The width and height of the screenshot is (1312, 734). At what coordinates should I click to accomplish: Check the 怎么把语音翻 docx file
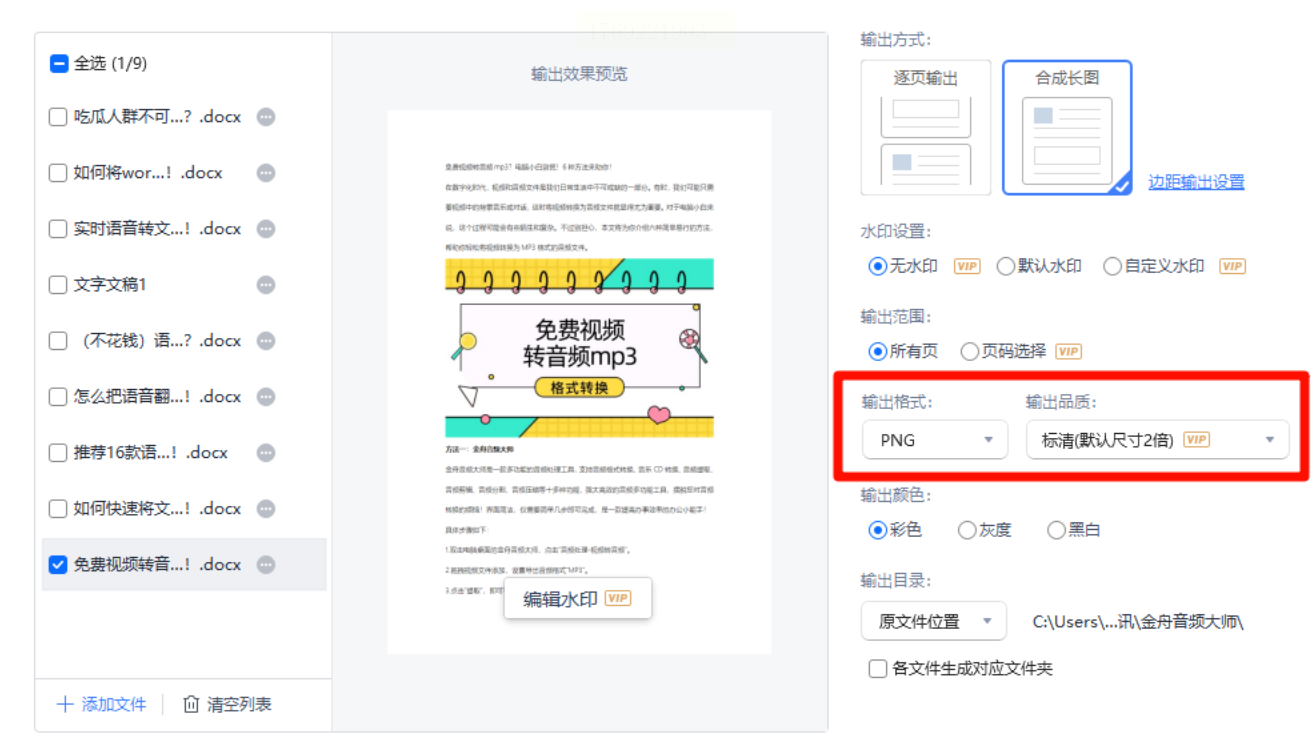(x=58, y=397)
